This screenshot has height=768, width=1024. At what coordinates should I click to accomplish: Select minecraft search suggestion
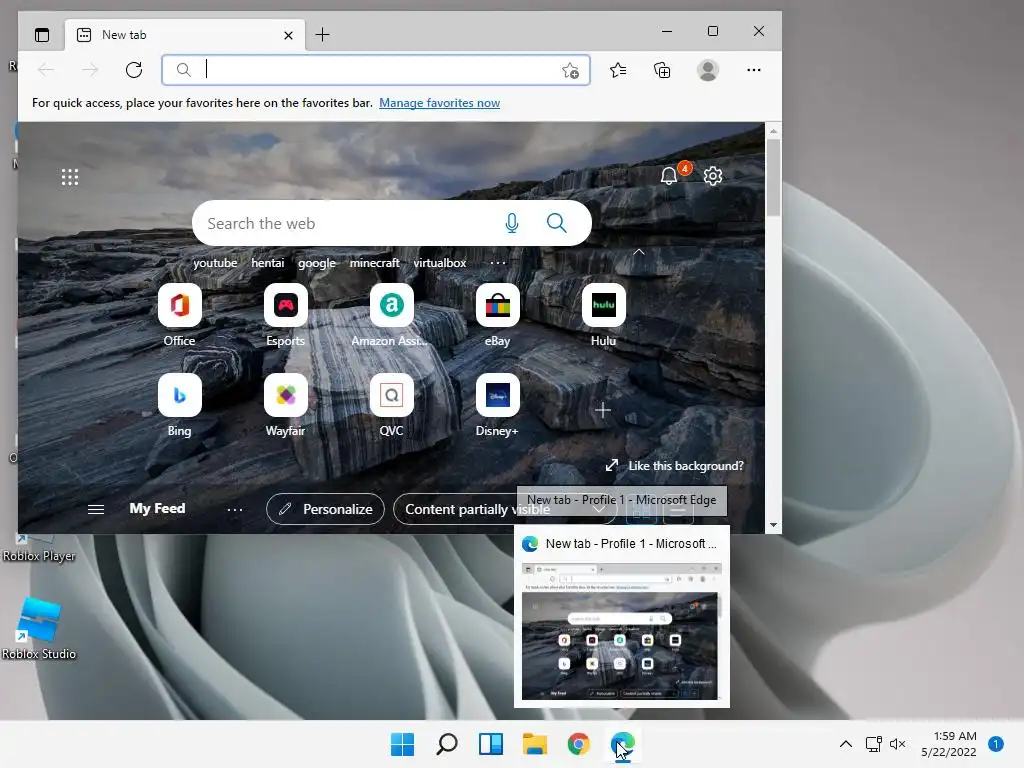pos(374,263)
